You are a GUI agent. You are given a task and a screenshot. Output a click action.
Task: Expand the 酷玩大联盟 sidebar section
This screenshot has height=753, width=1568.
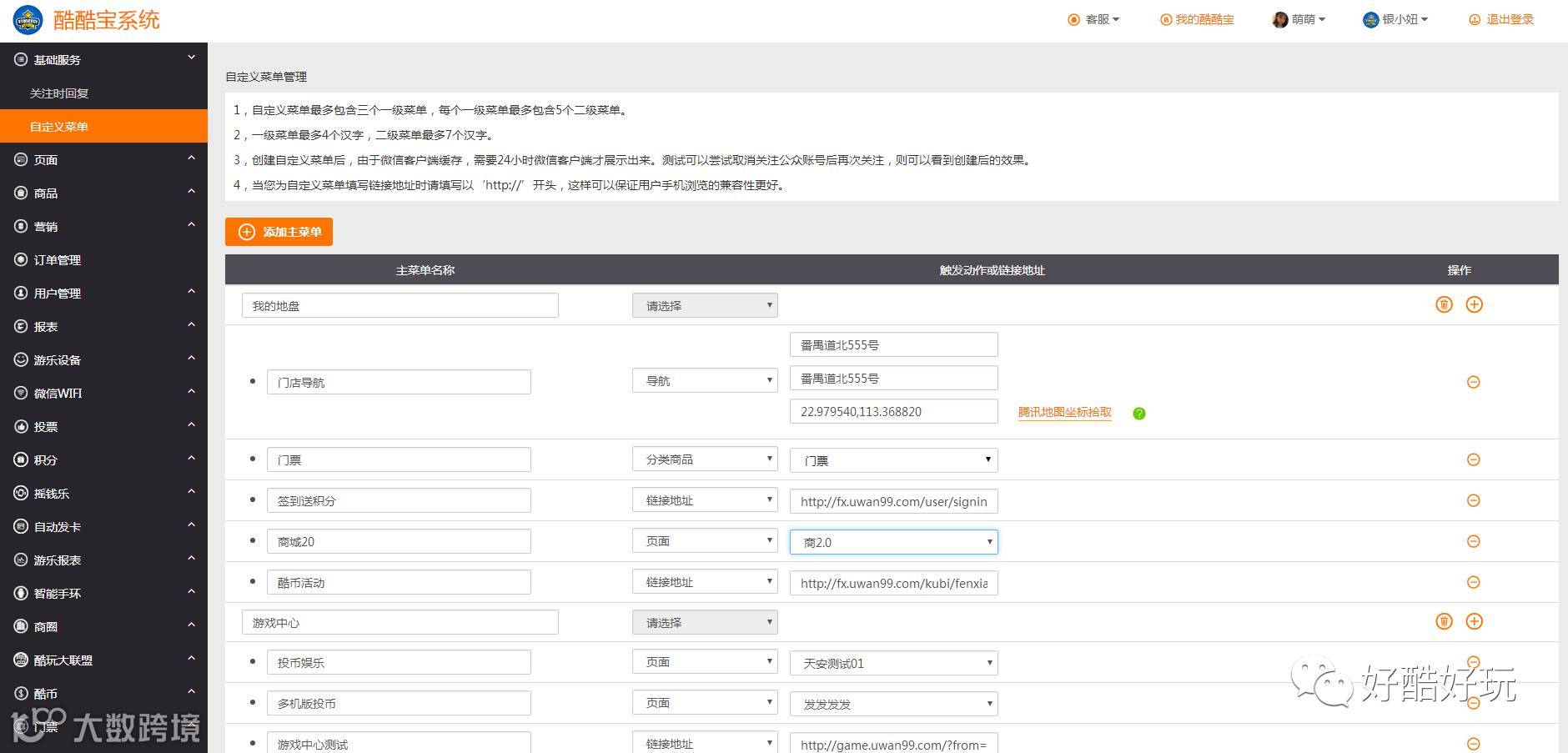103,660
